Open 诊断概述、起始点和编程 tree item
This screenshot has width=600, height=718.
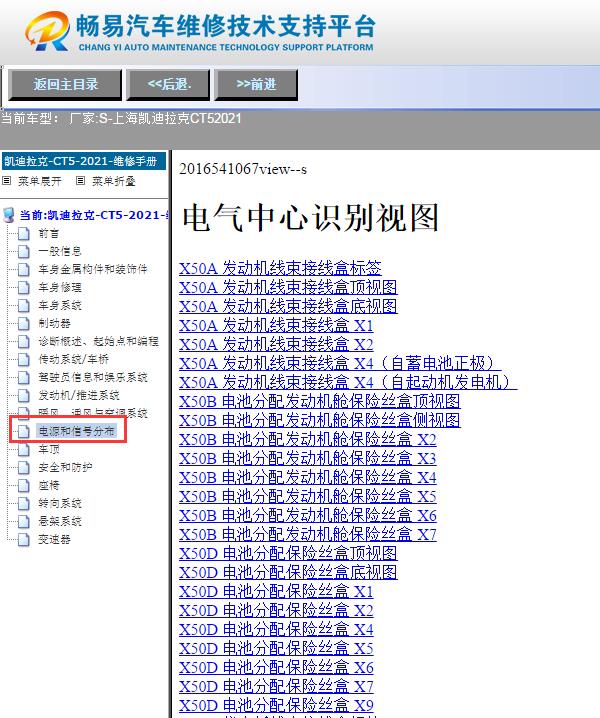pyautogui.click(x=98, y=341)
